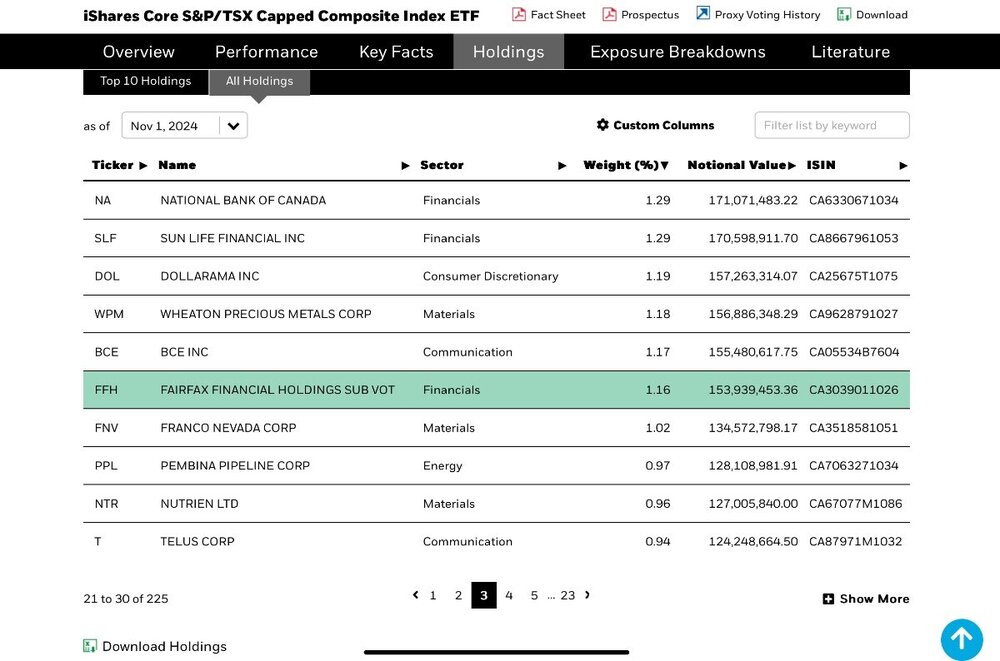Click Consumer Discretionary sector cell

point(490,276)
